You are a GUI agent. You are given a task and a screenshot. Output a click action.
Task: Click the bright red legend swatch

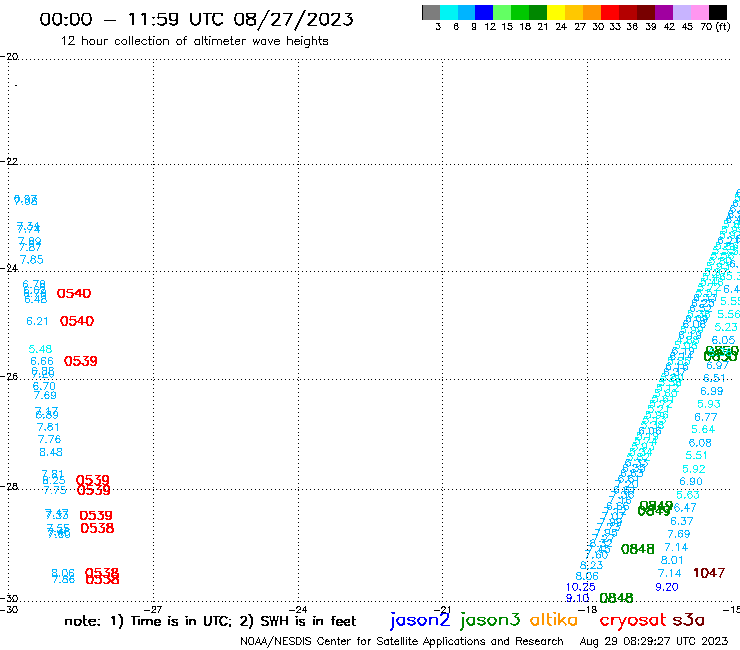coord(610,12)
